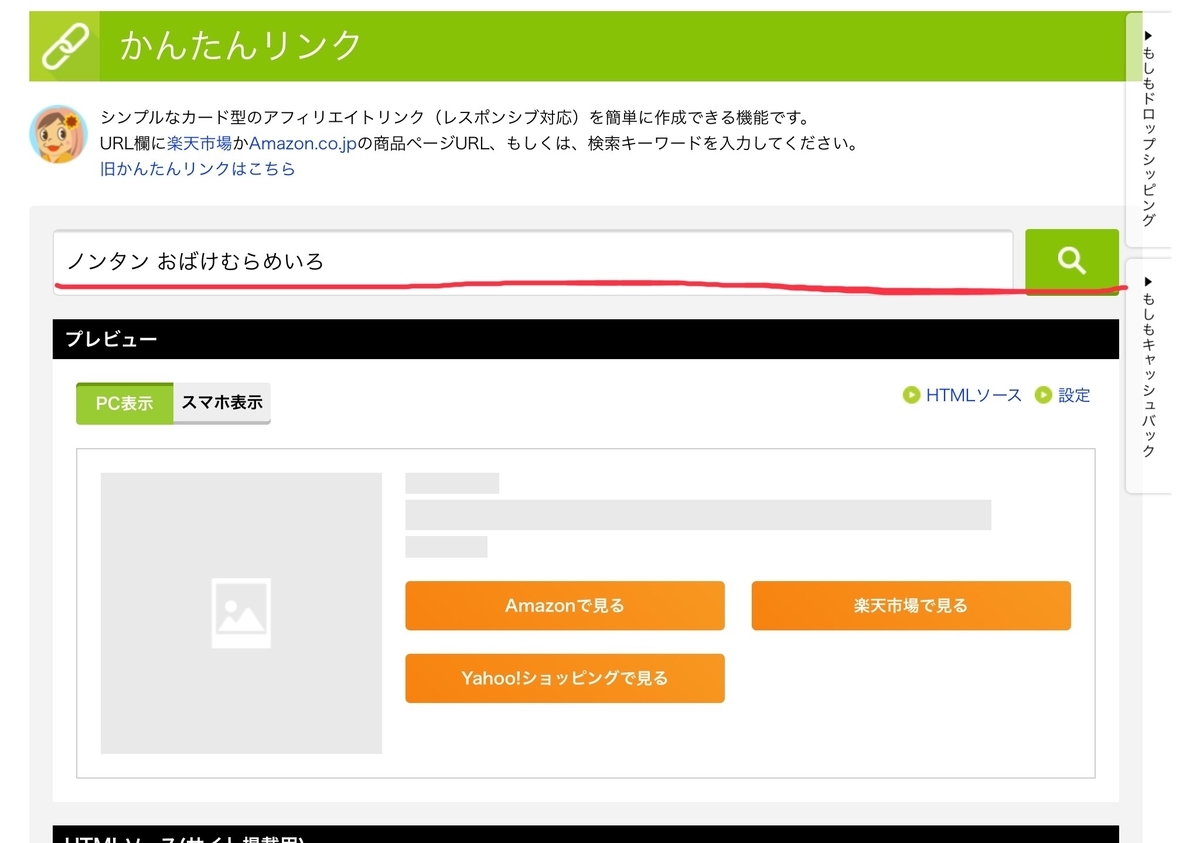Click the placeholder product image
This screenshot has height=843, width=1200.
[241, 613]
